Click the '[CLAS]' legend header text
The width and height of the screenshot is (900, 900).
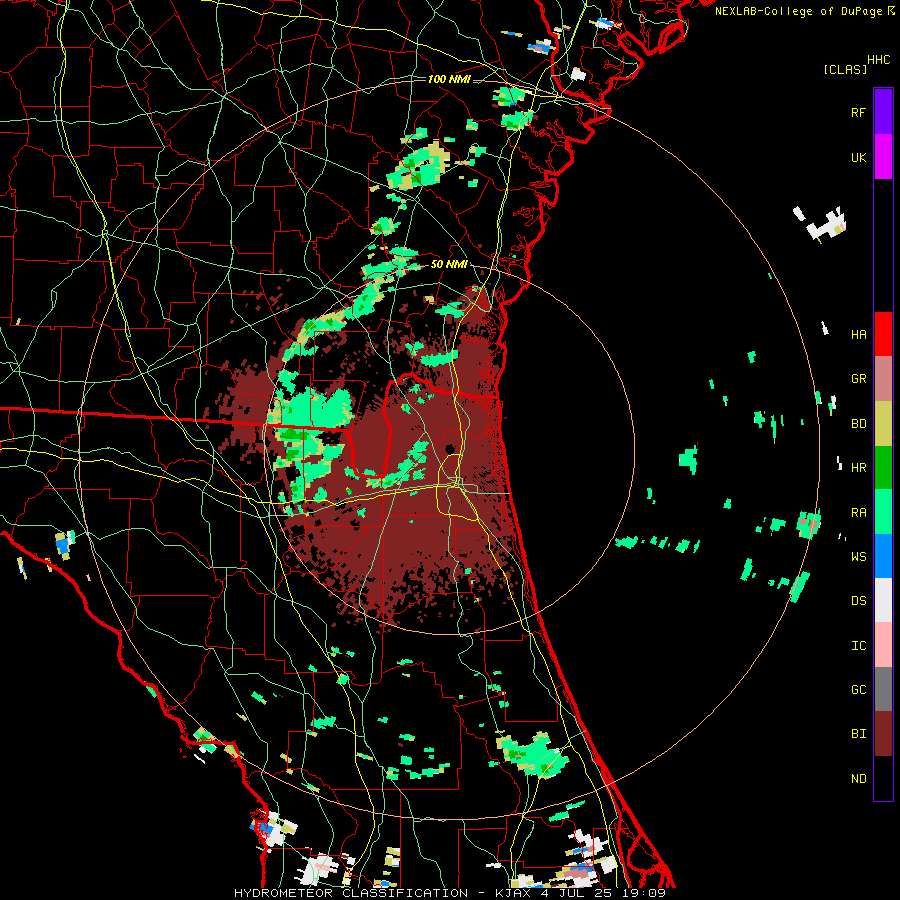845,70
